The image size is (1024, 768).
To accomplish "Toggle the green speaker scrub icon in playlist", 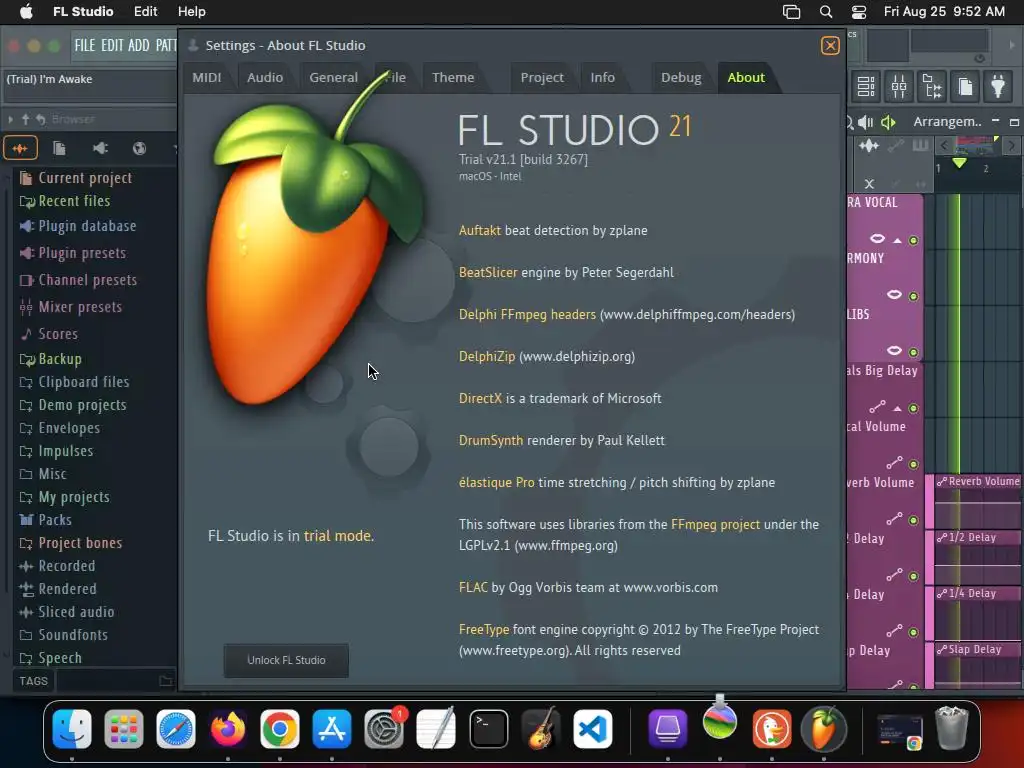I will coord(888,122).
